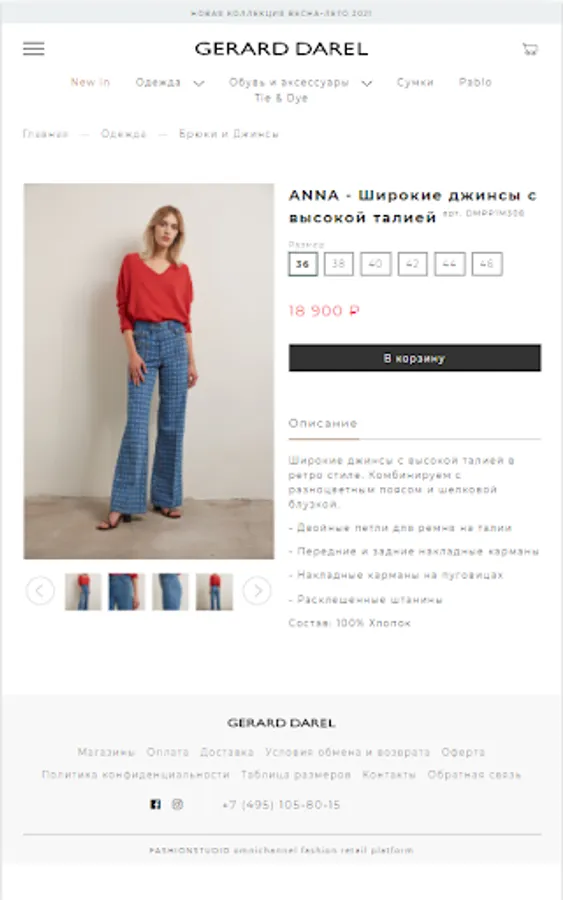Expand the Одежда dropdown

tap(169, 83)
